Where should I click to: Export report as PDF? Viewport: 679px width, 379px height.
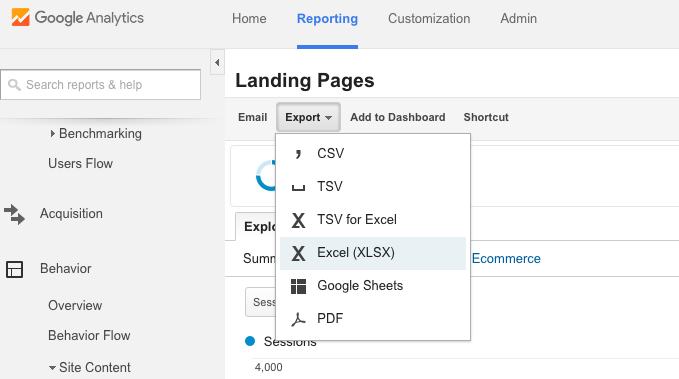click(x=373, y=319)
